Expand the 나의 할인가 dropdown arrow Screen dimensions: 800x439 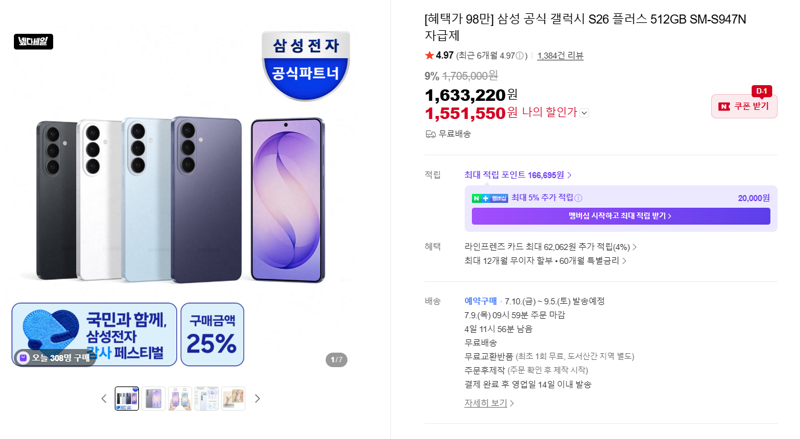pyautogui.click(x=584, y=113)
